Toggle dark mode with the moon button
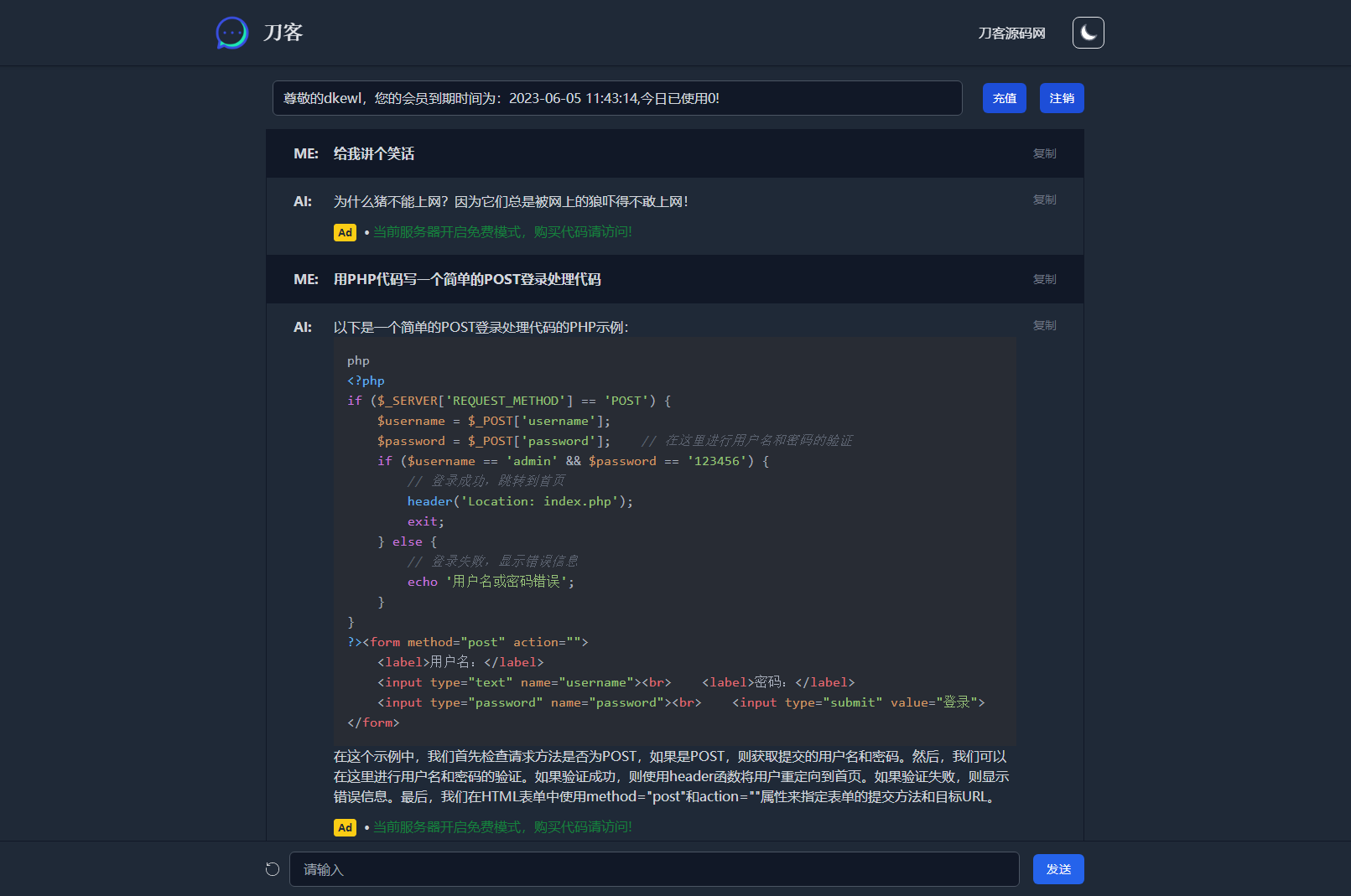Screen dimensions: 1351x896 point(1088,33)
